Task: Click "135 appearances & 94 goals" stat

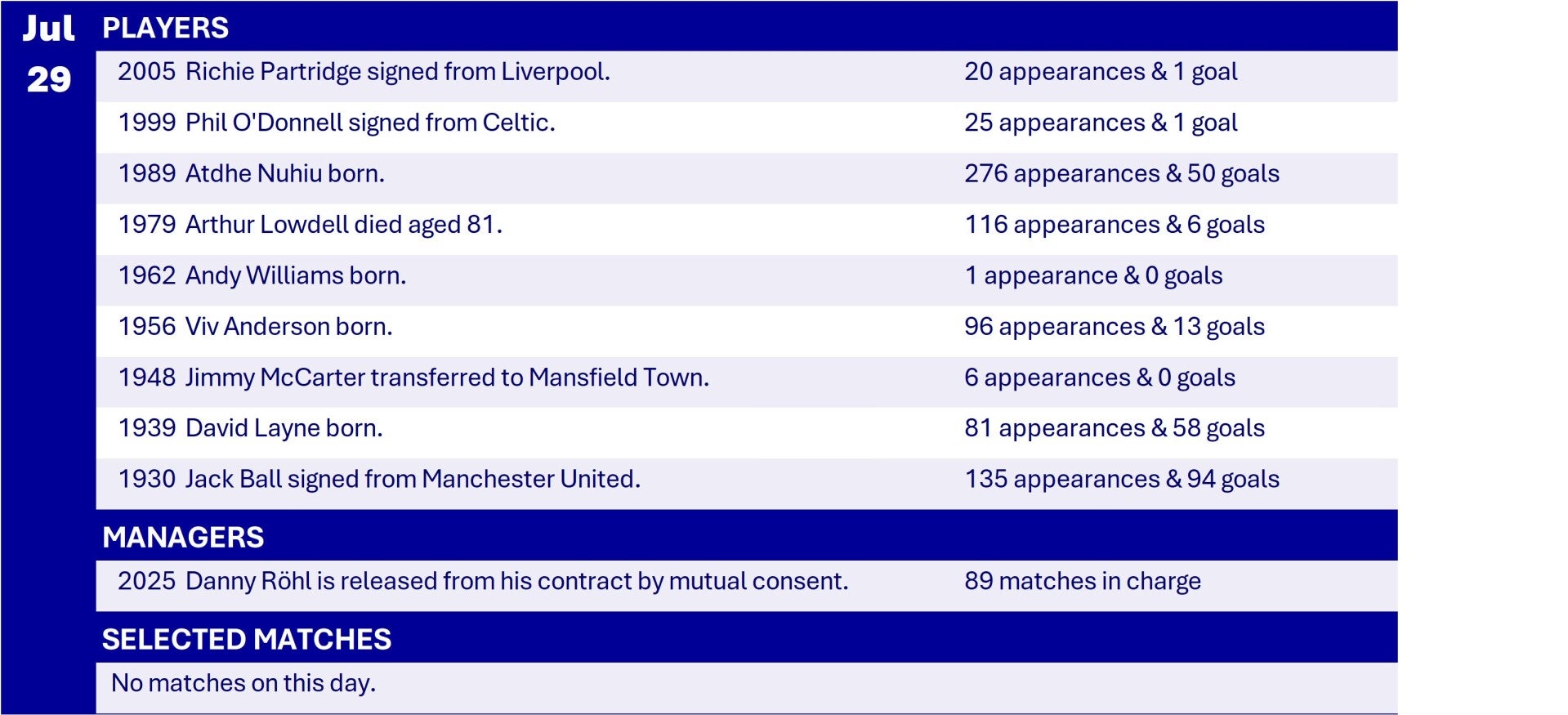Action: [1121, 479]
